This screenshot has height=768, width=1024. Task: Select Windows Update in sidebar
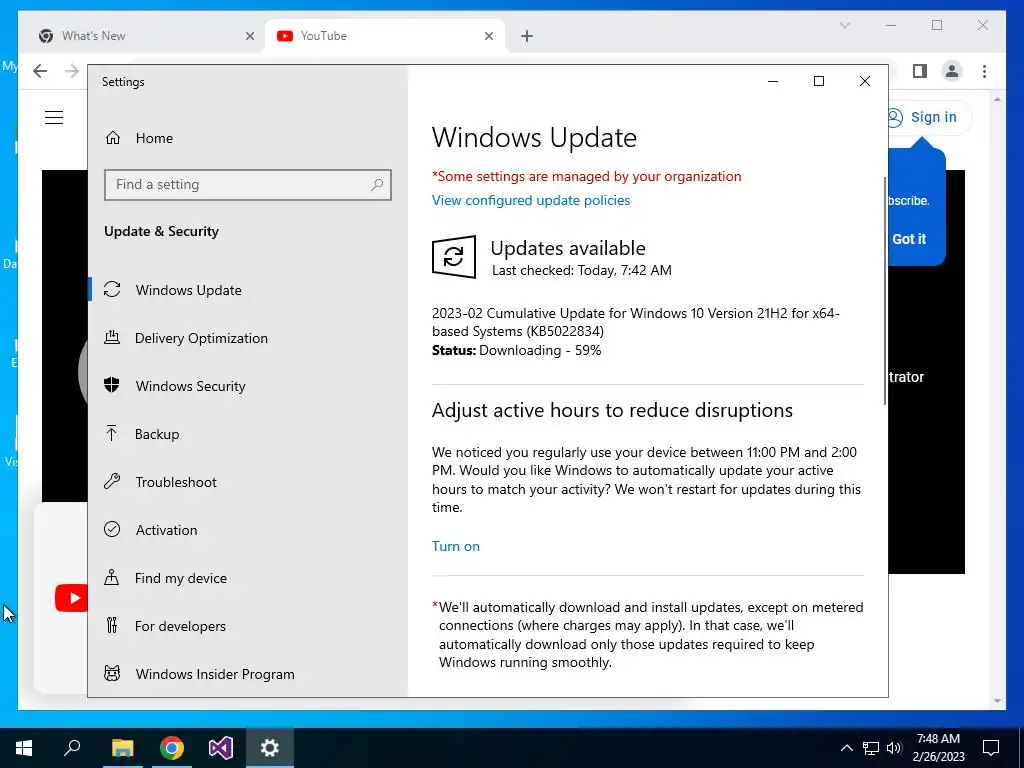[189, 290]
